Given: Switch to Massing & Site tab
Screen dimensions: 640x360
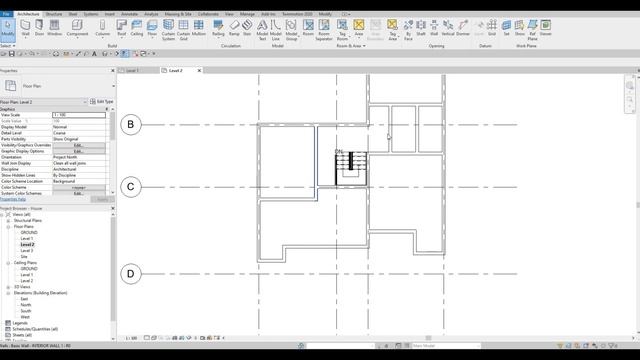Looking at the screenshot, I should click(178, 14).
